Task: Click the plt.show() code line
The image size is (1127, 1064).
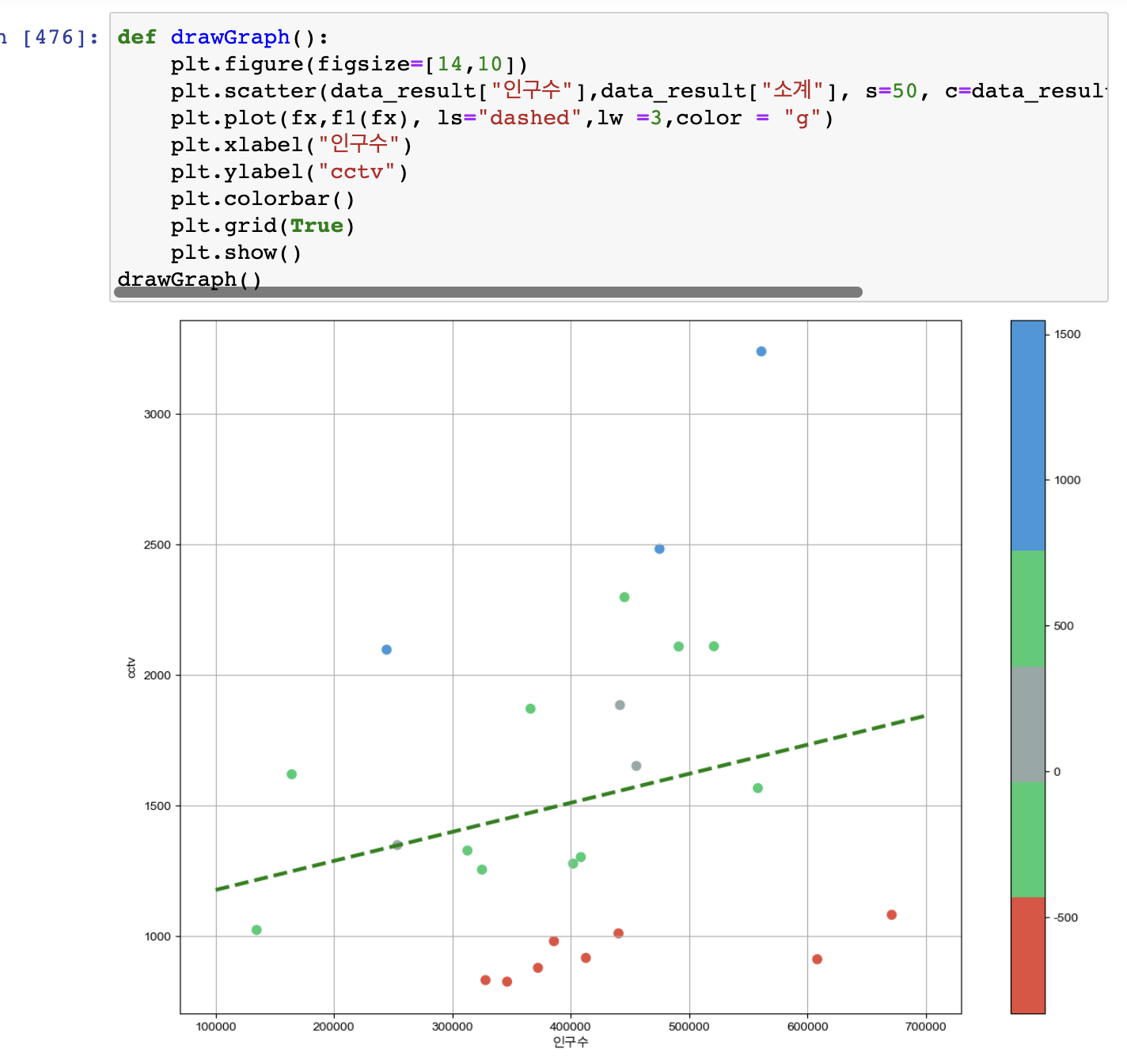Action: click(x=237, y=253)
